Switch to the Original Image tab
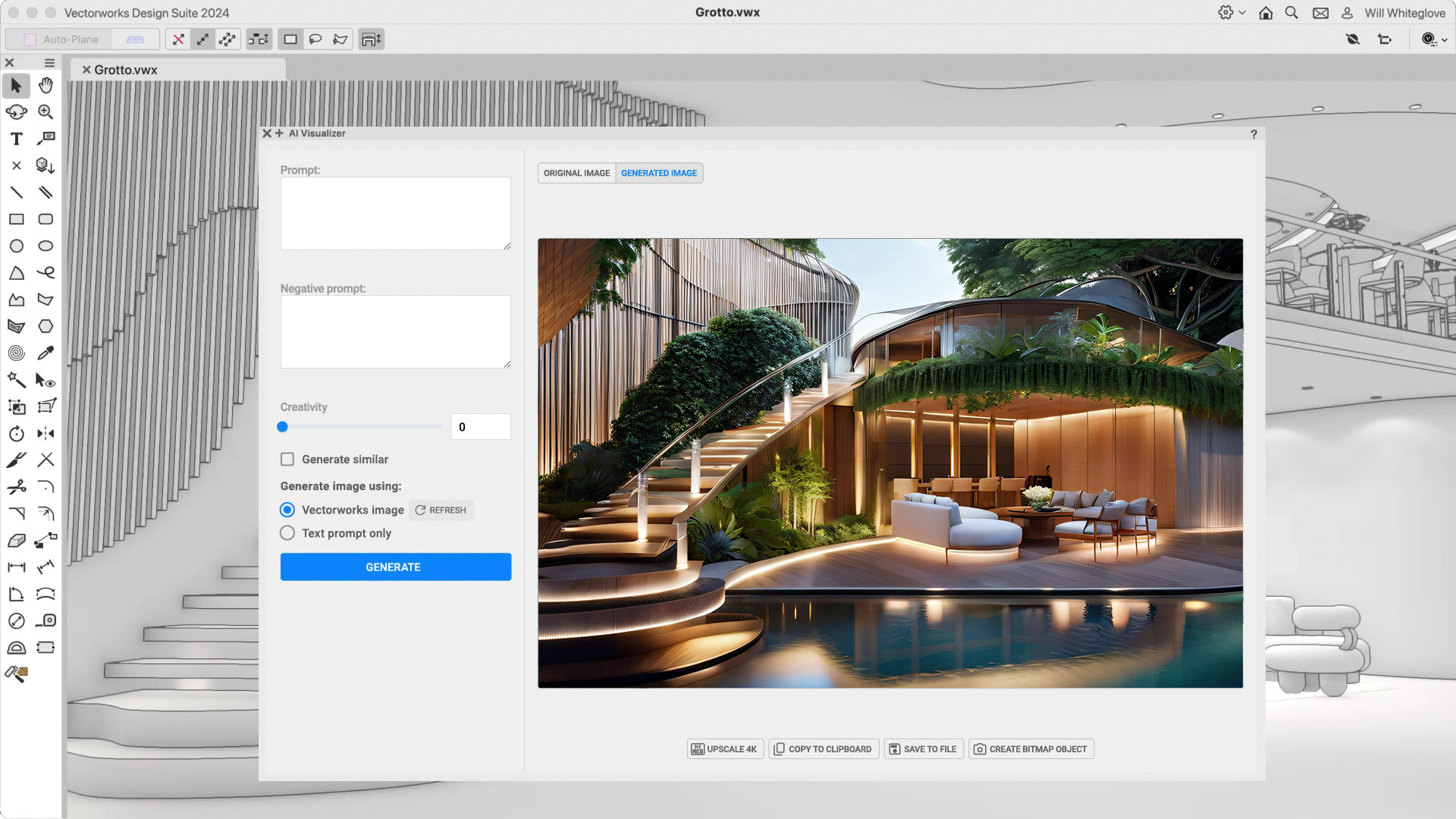The height and width of the screenshot is (819, 1456). [576, 173]
